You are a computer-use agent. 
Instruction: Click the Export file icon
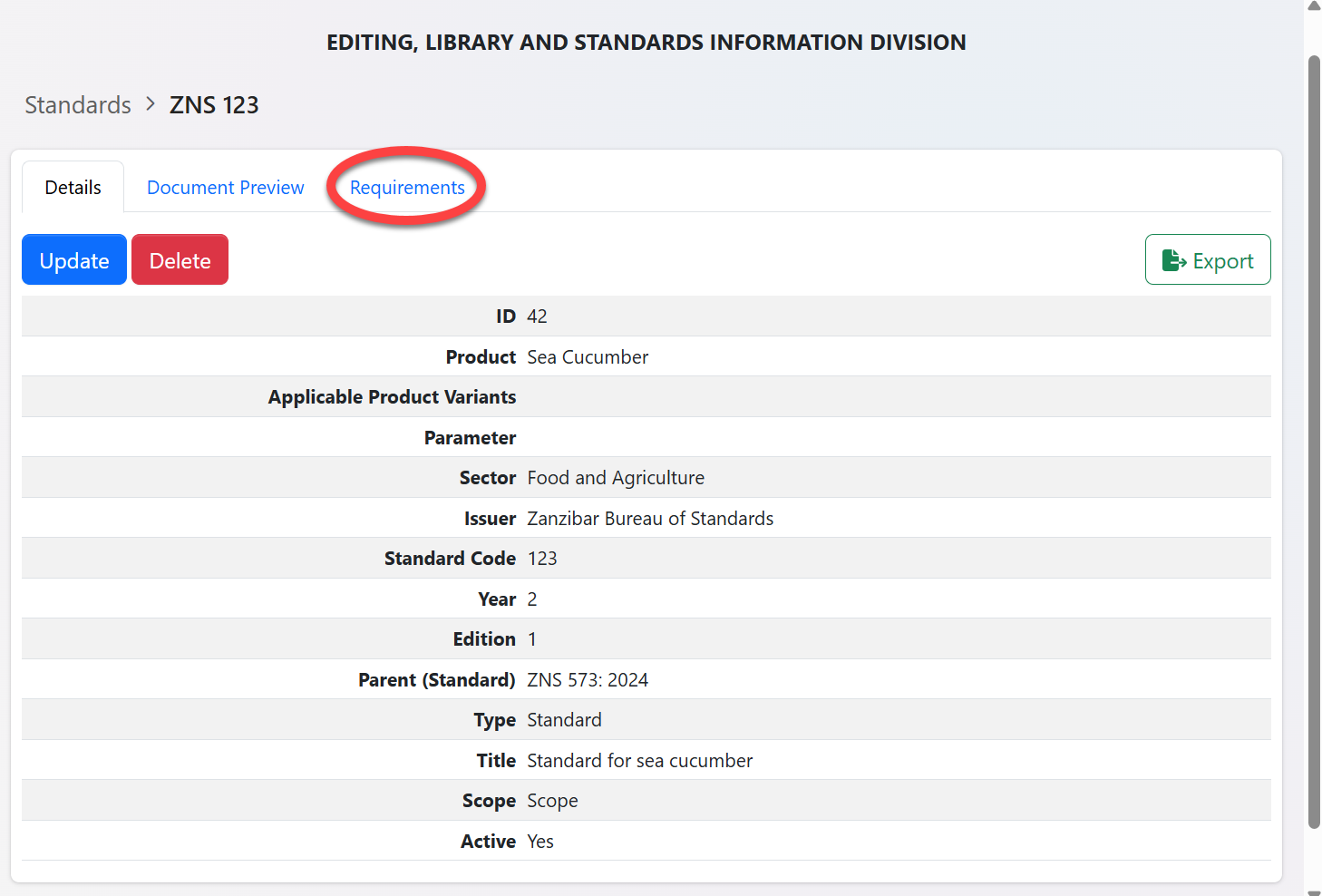coord(1174,260)
